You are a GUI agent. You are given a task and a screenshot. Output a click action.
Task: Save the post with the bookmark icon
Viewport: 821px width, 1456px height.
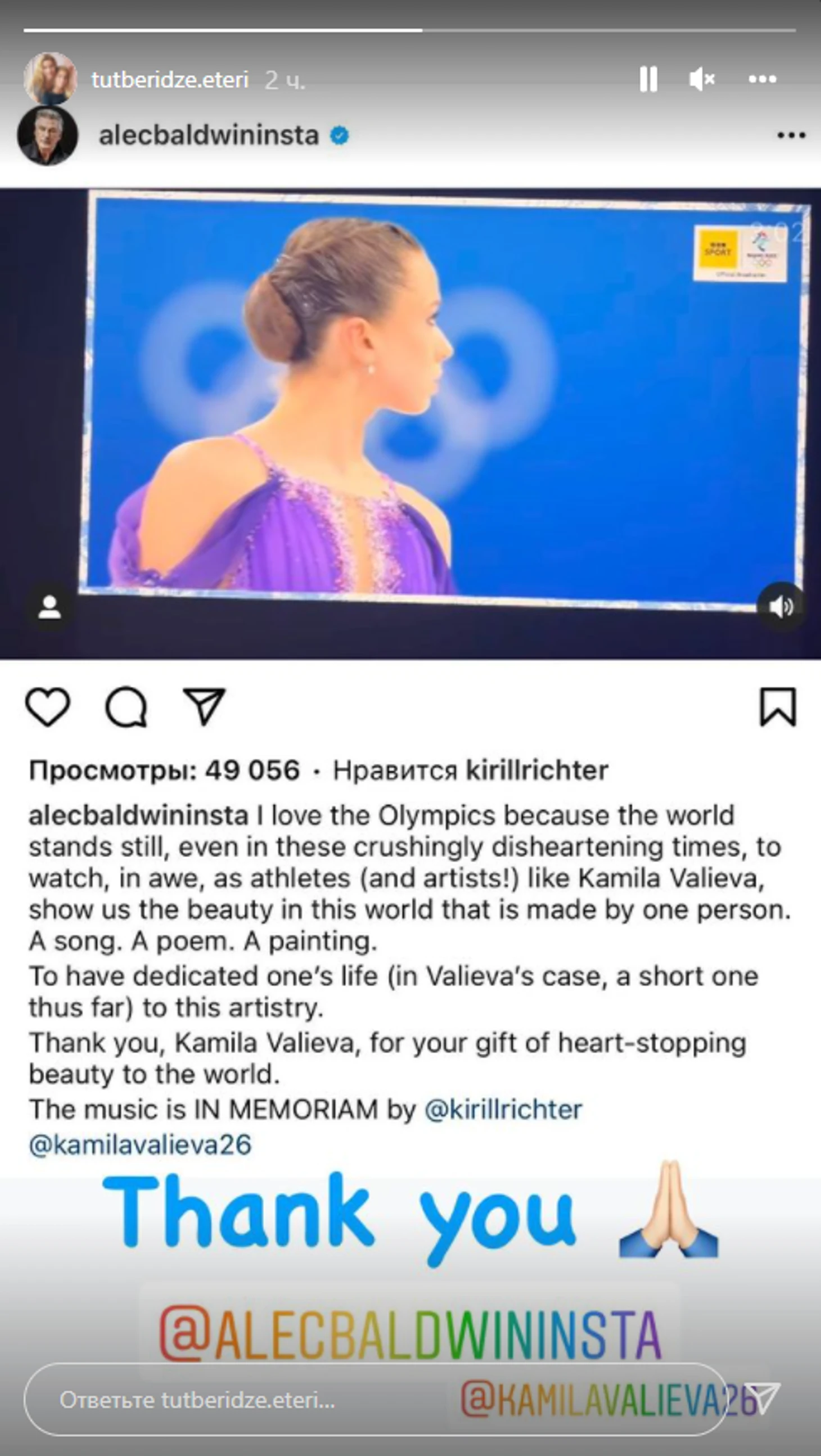click(778, 706)
